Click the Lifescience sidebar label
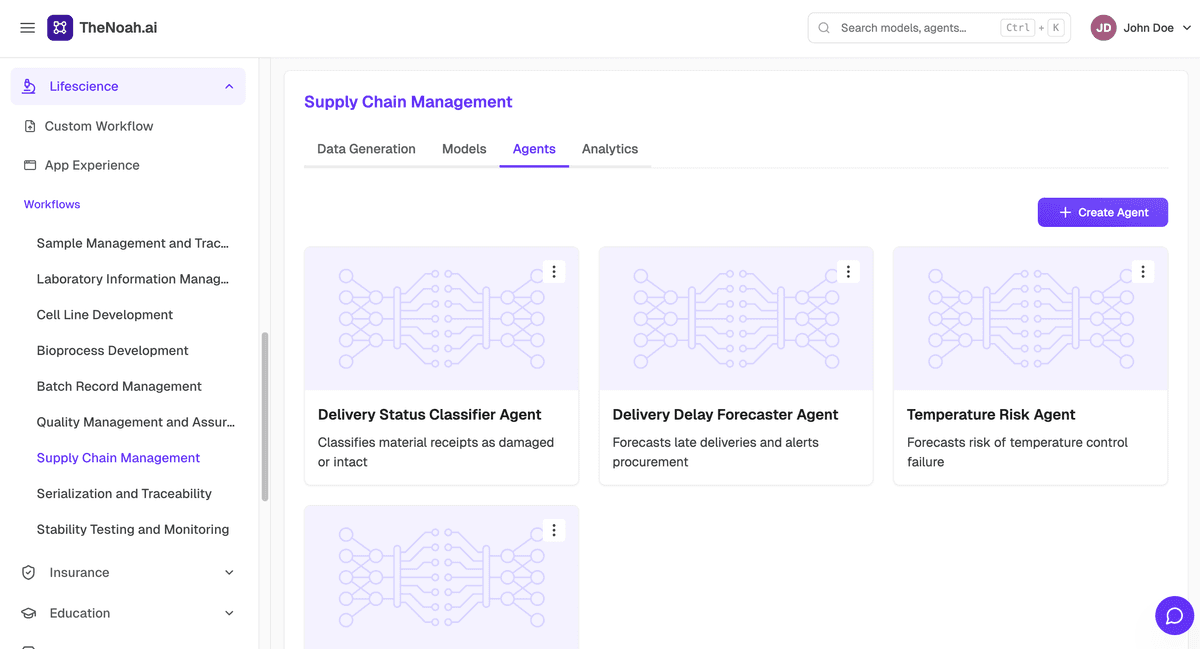 (x=84, y=86)
